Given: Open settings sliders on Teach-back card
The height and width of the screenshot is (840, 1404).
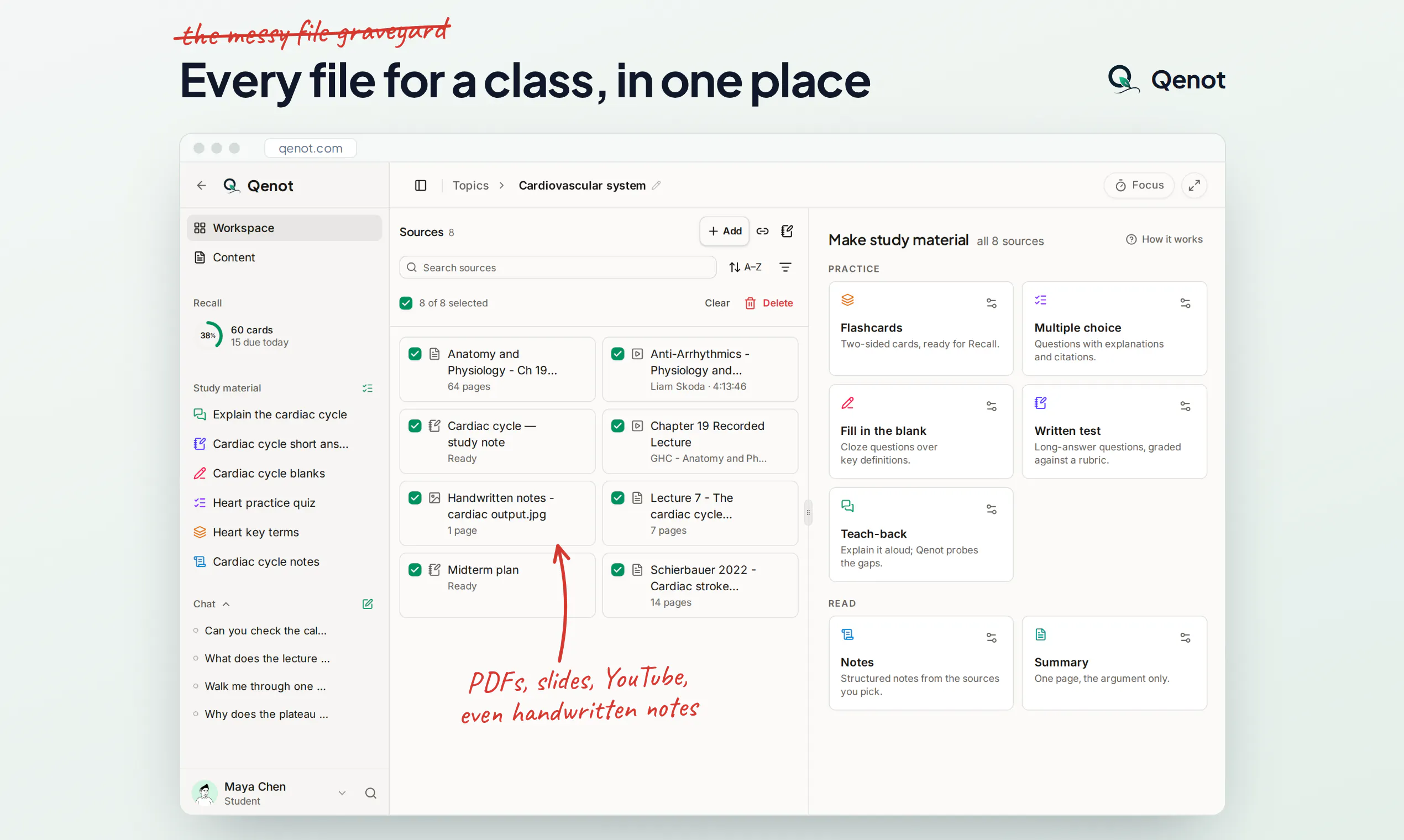Looking at the screenshot, I should [x=991, y=510].
